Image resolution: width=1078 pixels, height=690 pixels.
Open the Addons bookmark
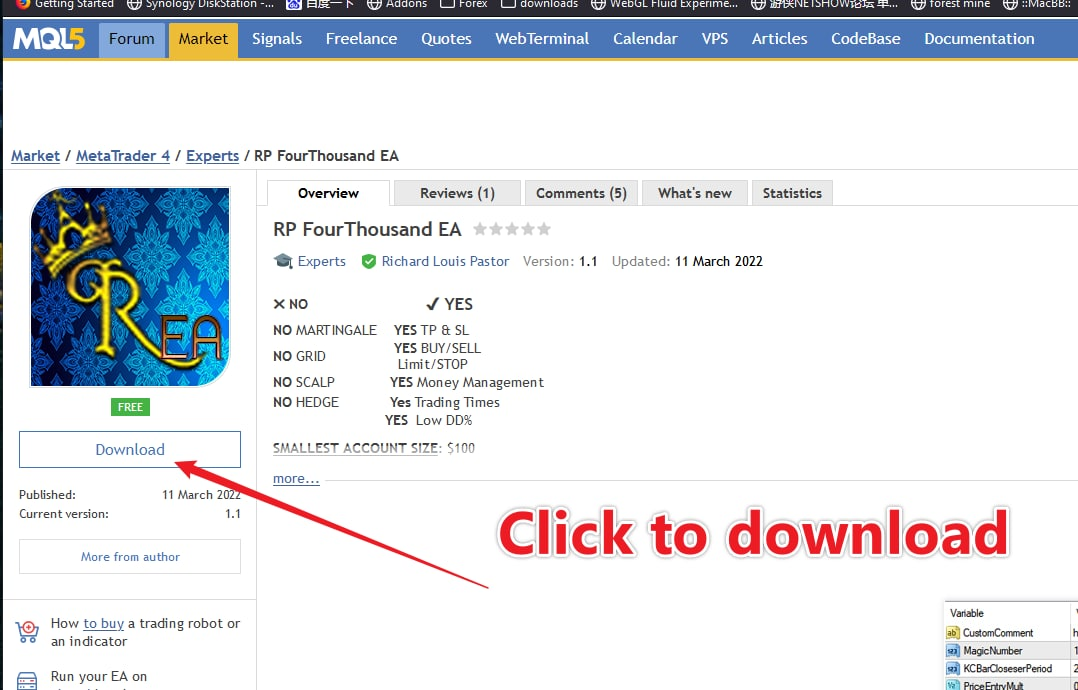tap(397, 4)
